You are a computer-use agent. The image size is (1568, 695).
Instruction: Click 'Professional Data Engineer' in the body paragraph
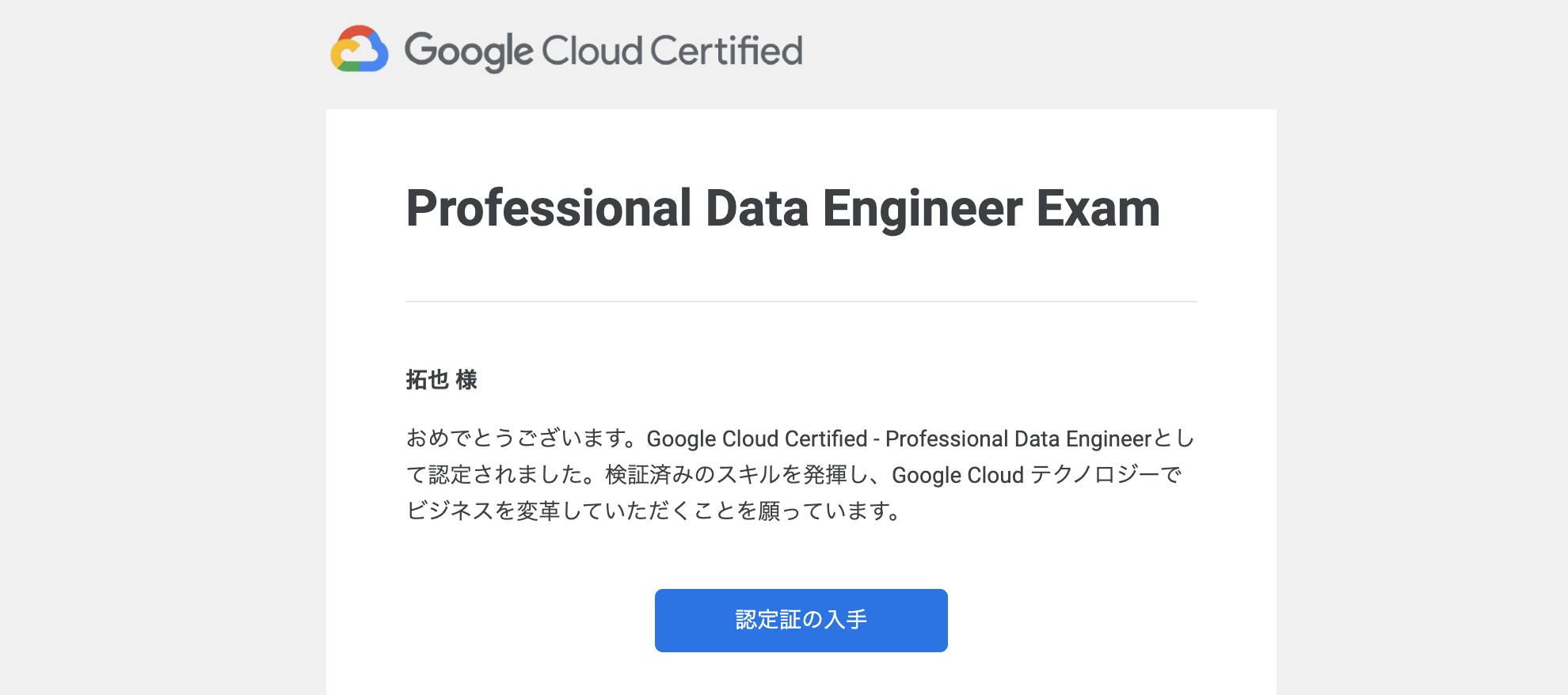click(1018, 439)
